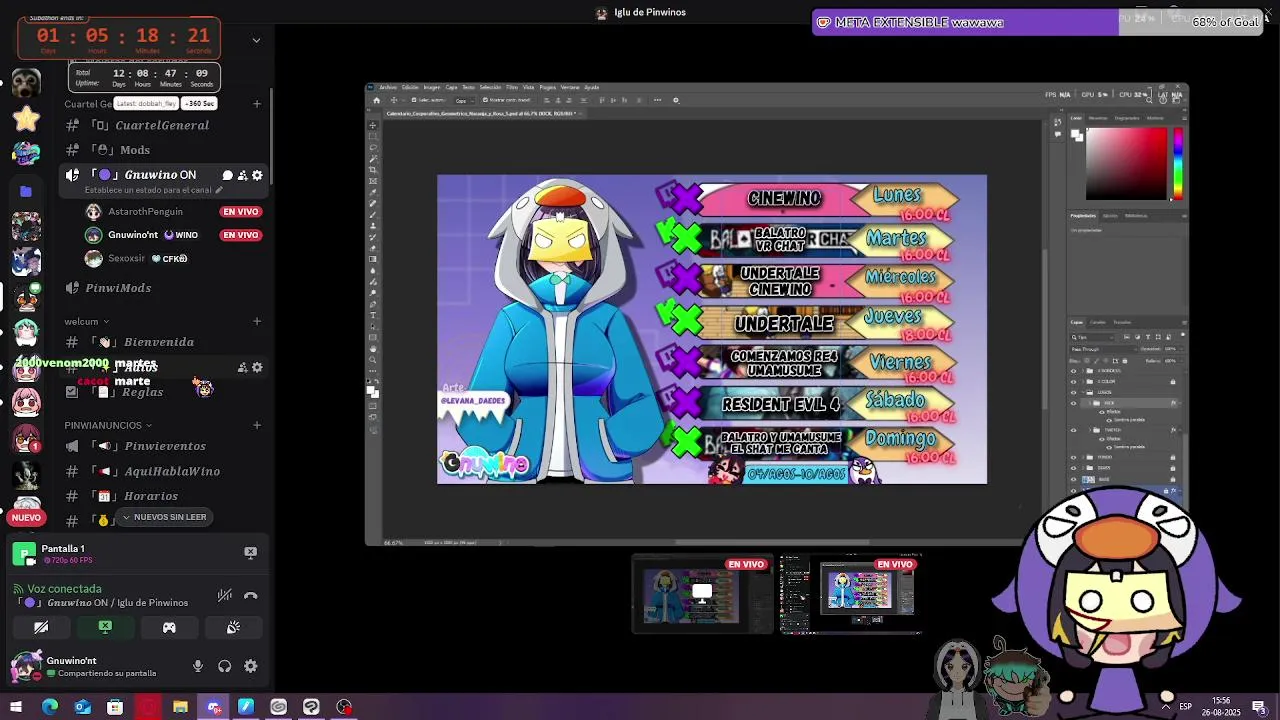Viewport: 1280px width, 720px height.
Task: Open chat of Gnuwino ON voice channel
Action: (227, 175)
